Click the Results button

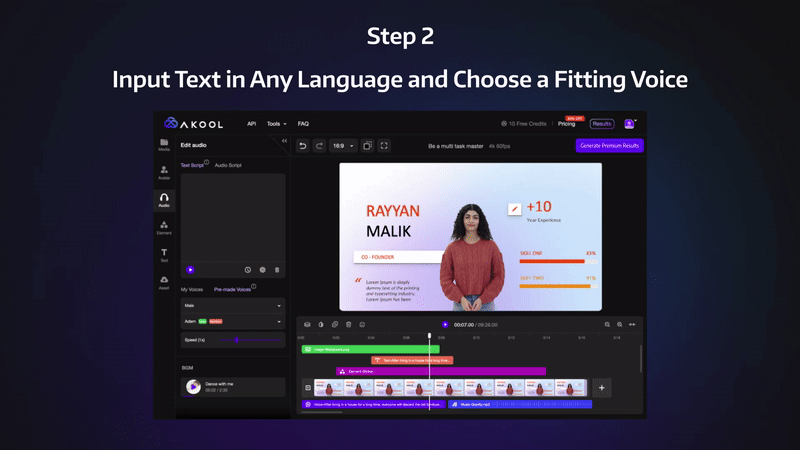[x=602, y=124]
